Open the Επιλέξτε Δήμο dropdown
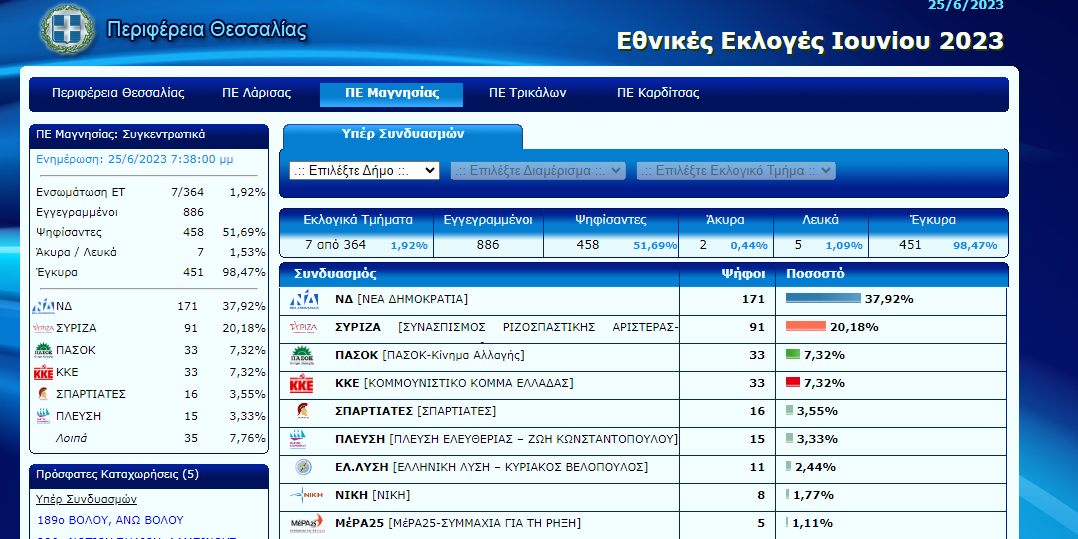This screenshot has width=1078, height=539. [x=364, y=171]
